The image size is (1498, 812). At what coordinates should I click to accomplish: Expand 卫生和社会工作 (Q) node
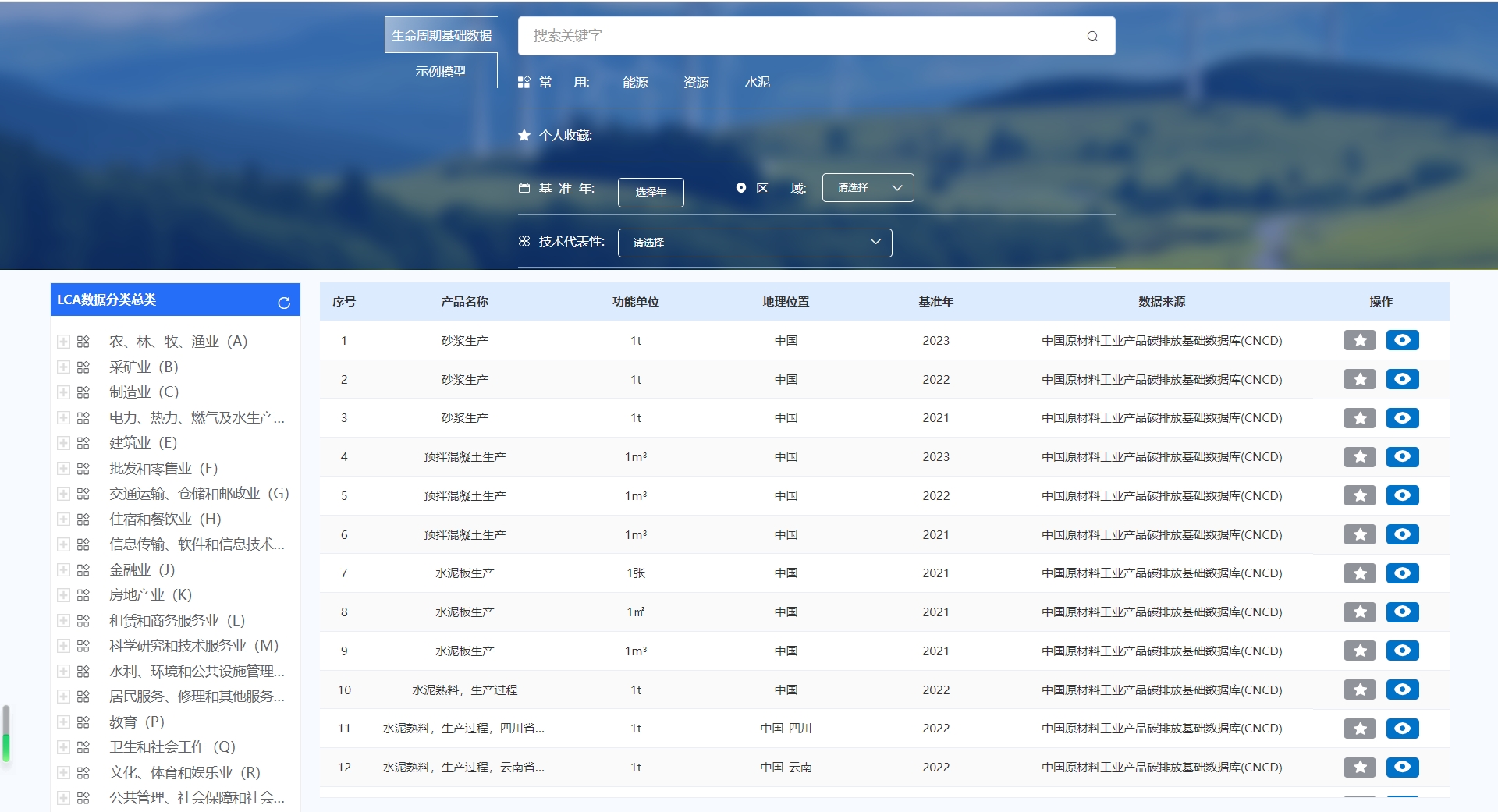coord(63,747)
